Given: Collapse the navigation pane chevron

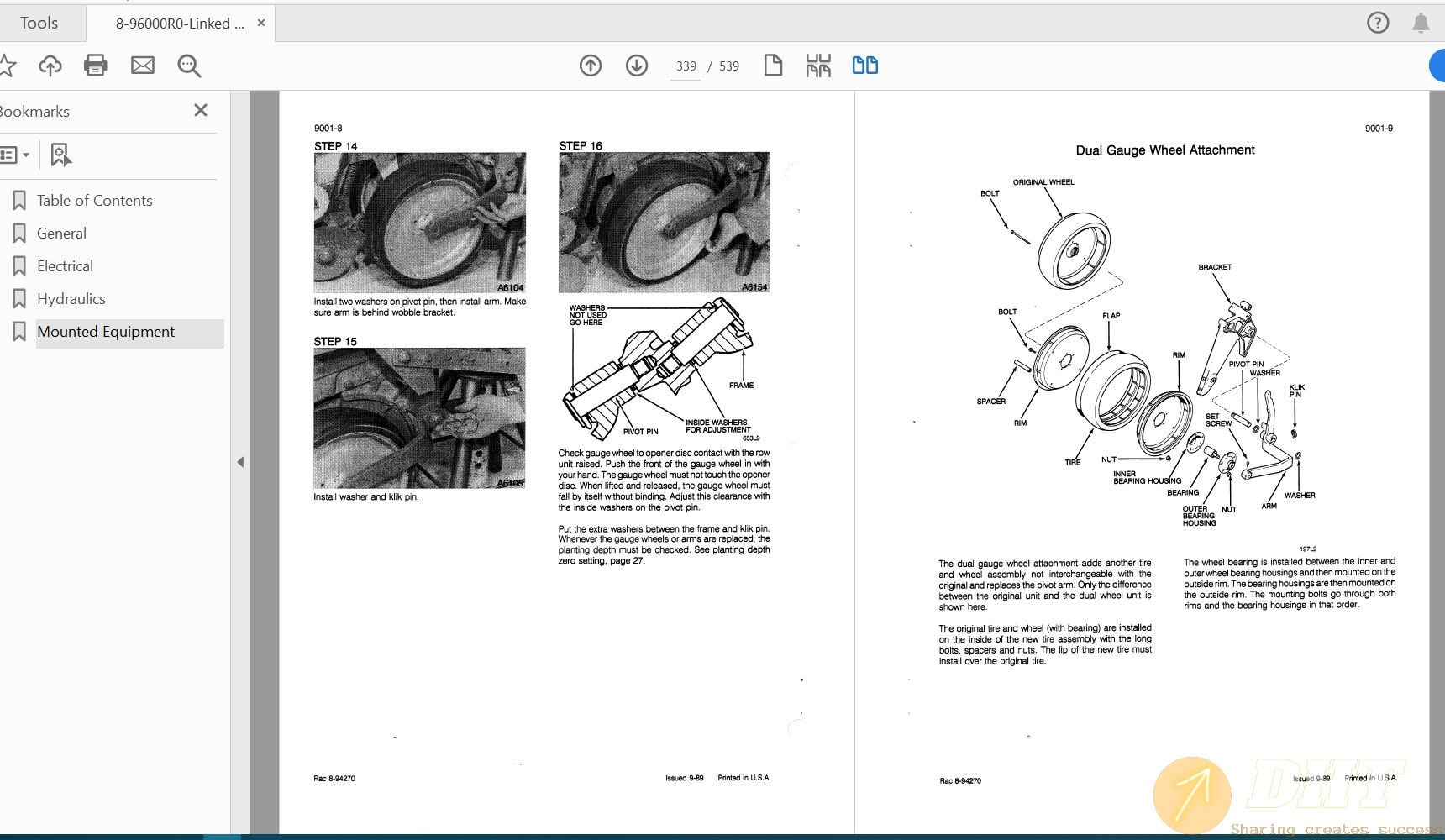Looking at the screenshot, I should (239, 462).
